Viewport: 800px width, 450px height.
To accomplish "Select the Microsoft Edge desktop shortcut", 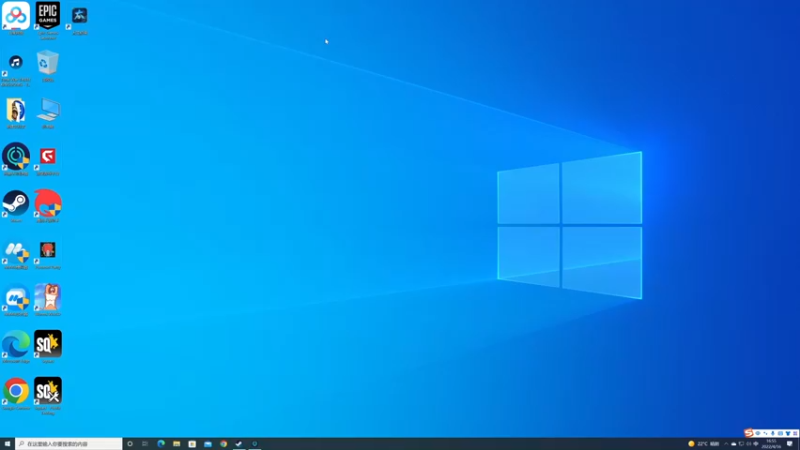I will [16, 347].
